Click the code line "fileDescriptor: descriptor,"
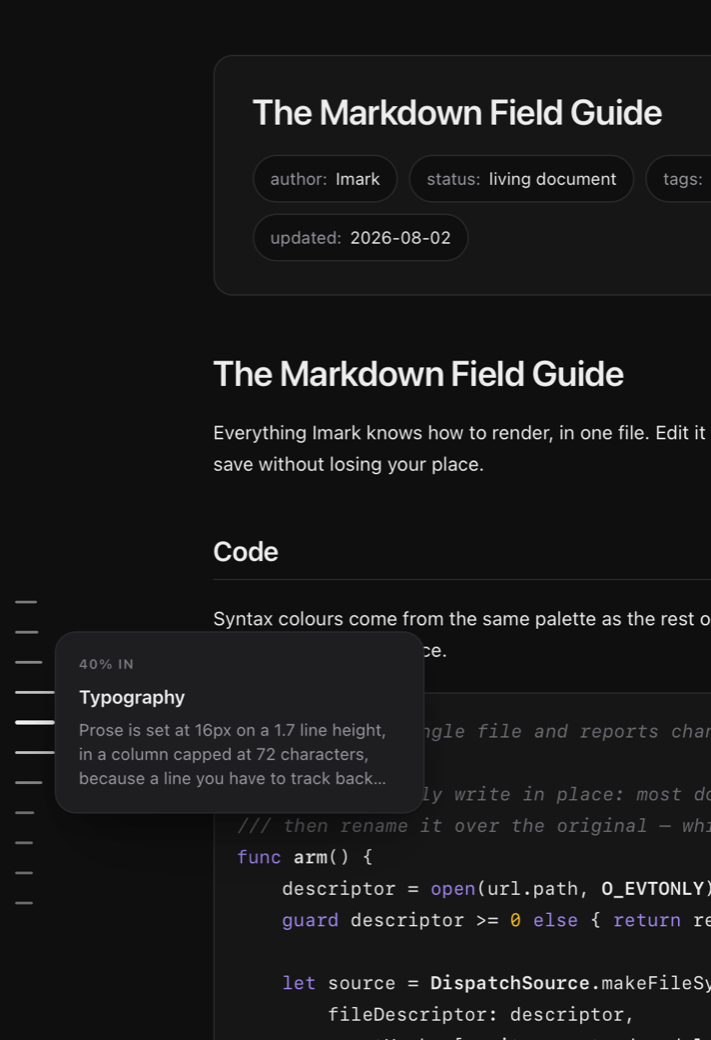 [x=481, y=1014]
